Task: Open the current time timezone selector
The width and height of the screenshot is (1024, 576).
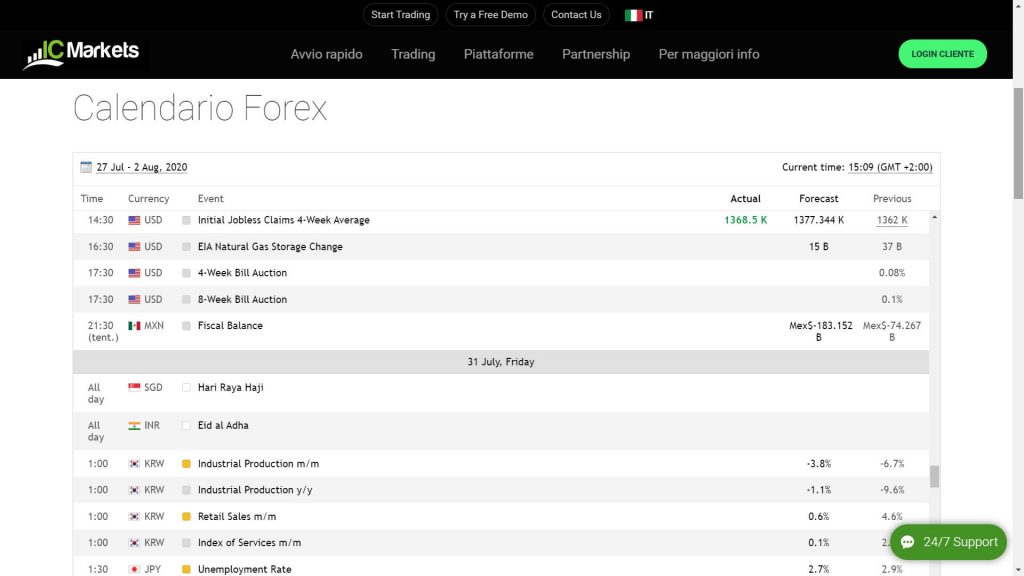Action: tap(890, 167)
